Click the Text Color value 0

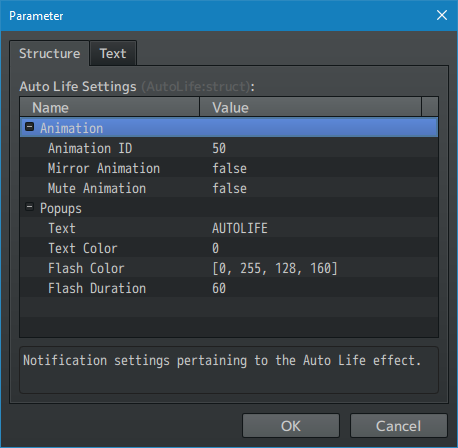coord(216,248)
